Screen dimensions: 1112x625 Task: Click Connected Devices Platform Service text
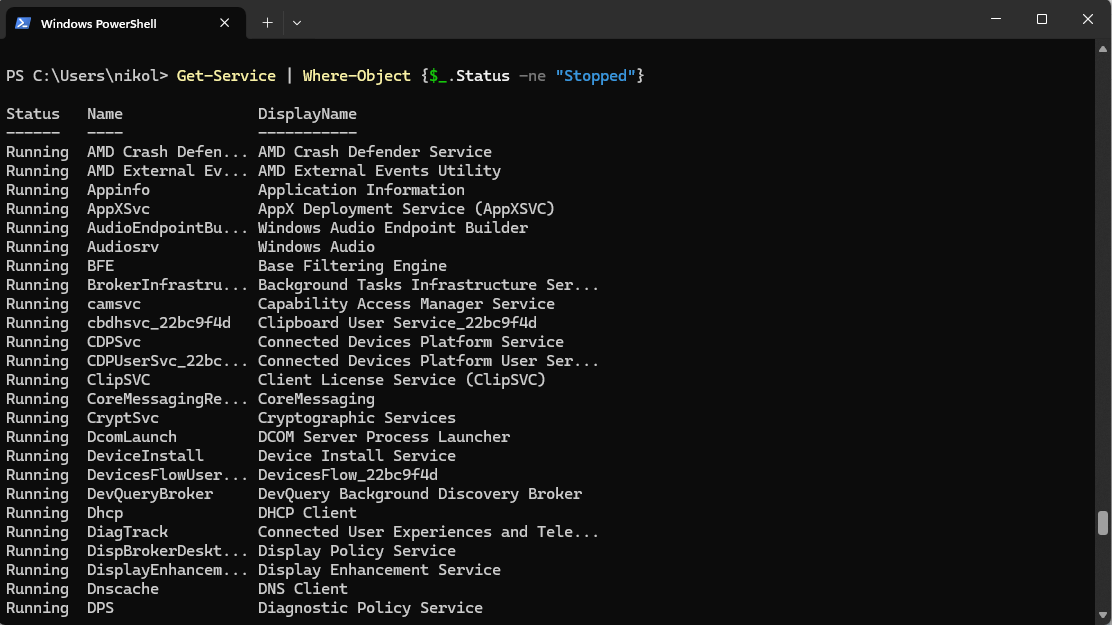pyautogui.click(x=411, y=342)
